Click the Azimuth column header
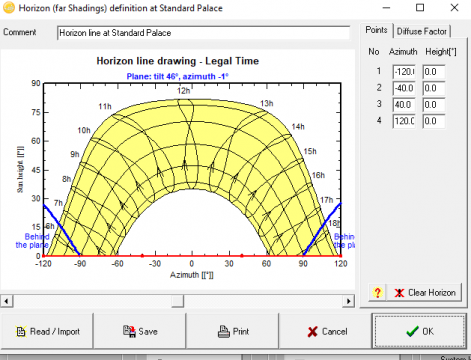Screen dimensions: 471x360 403,52
